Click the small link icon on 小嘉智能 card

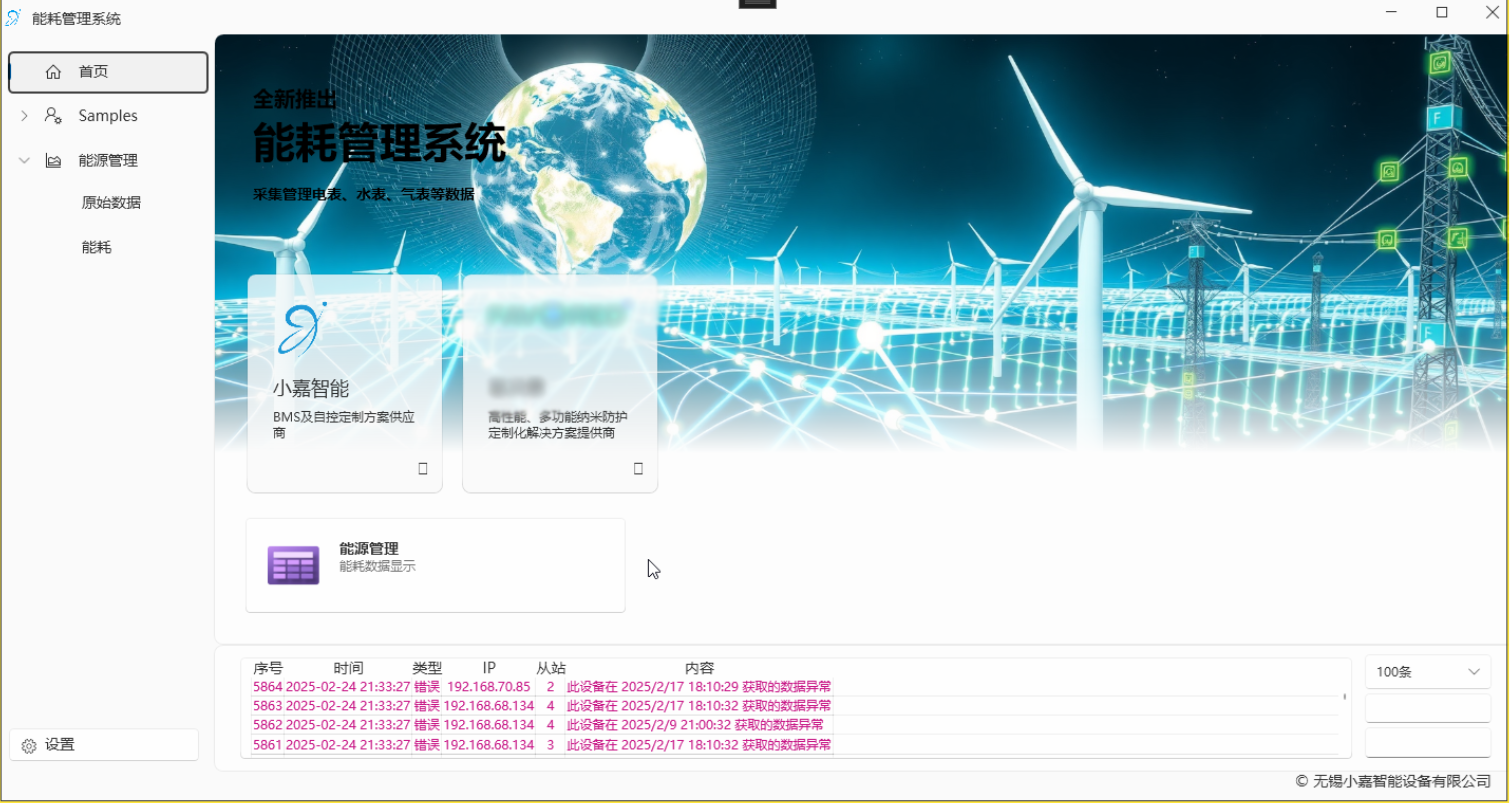[423, 468]
